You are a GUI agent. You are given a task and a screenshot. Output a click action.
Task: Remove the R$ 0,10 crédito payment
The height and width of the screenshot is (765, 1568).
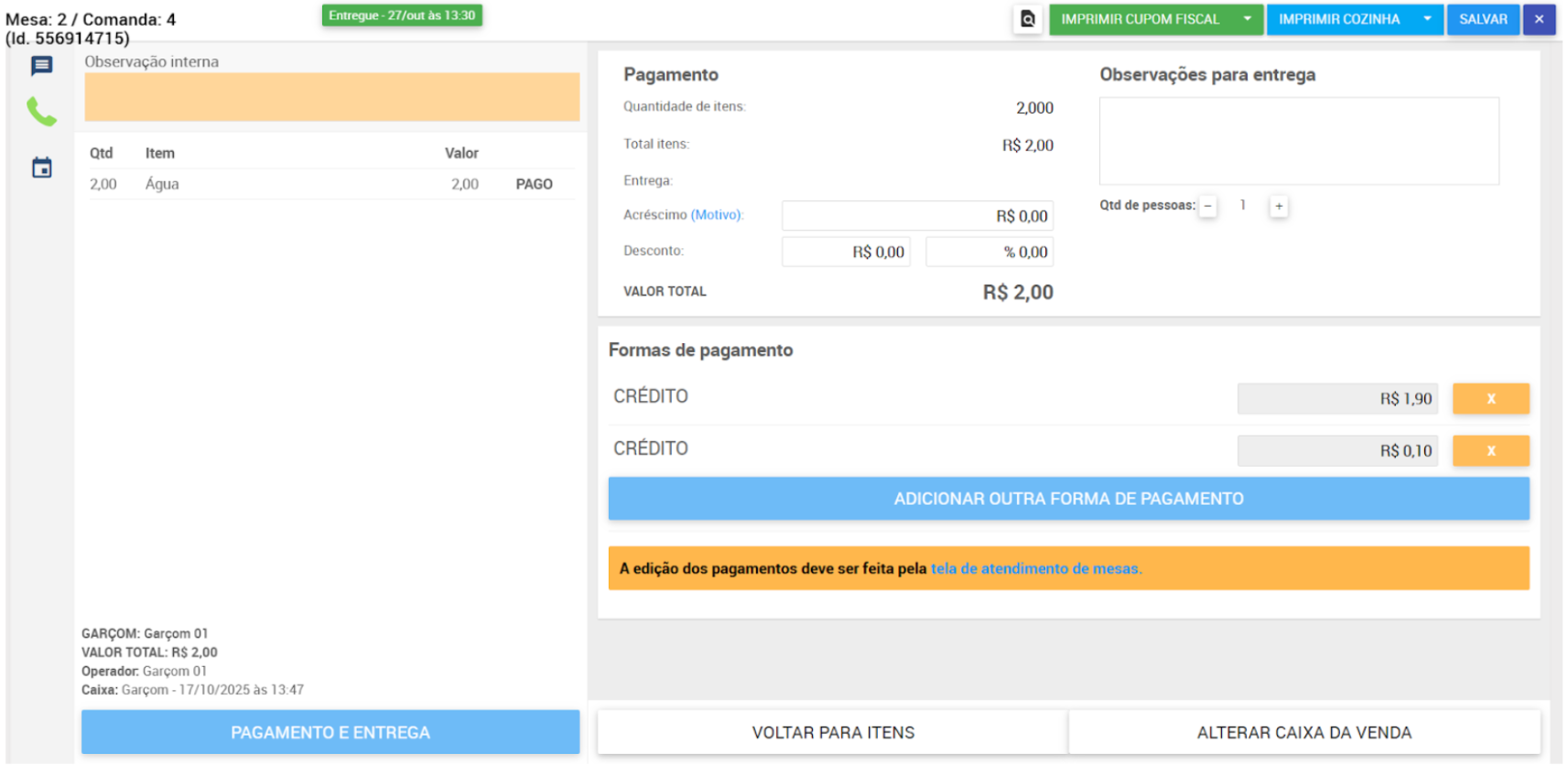coord(1490,451)
